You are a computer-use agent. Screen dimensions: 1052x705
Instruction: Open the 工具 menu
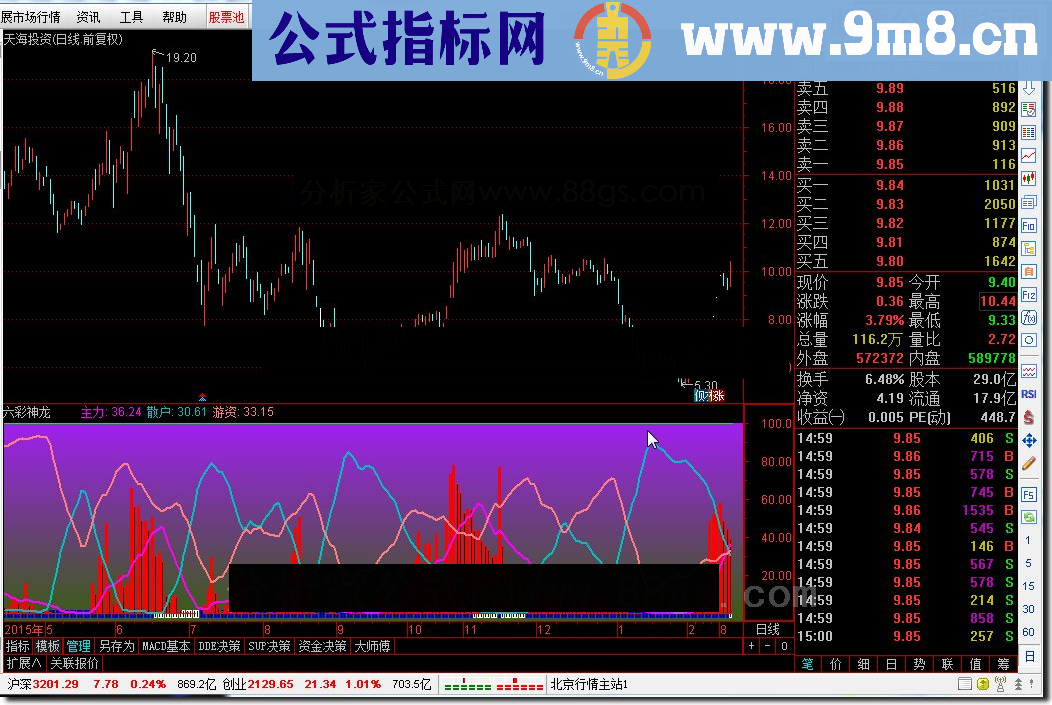click(x=130, y=16)
